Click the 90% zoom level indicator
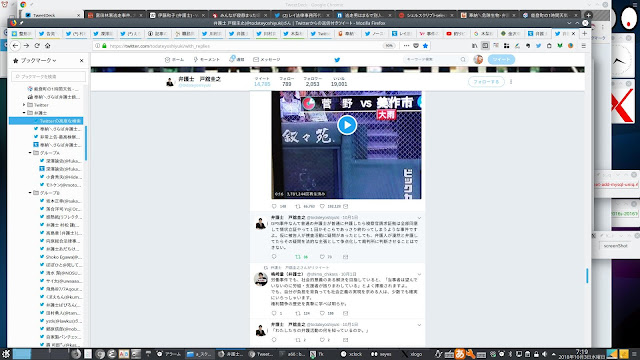The height and width of the screenshot is (360, 640). pos(389,46)
